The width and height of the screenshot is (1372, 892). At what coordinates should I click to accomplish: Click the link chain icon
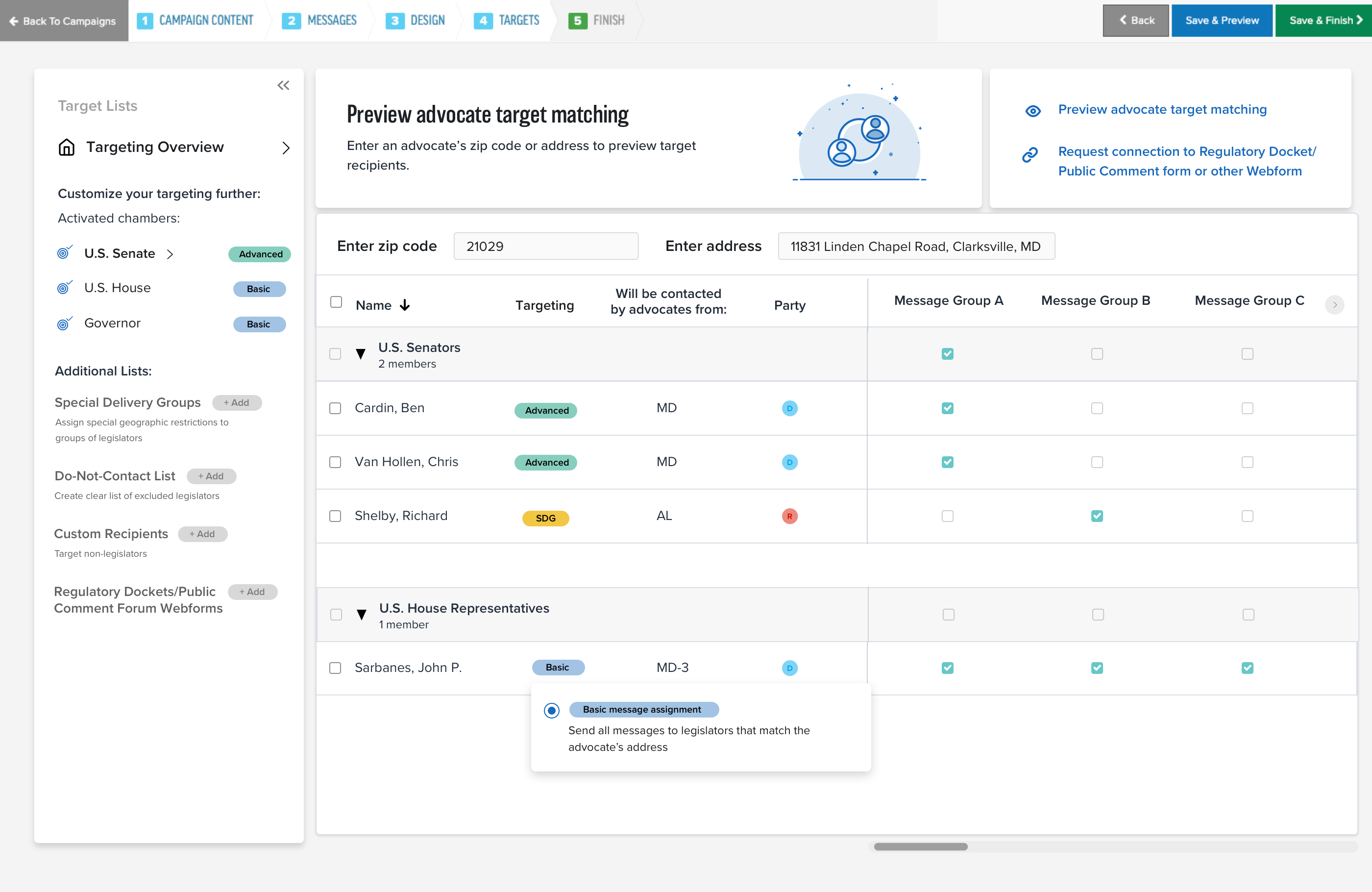tap(1030, 154)
